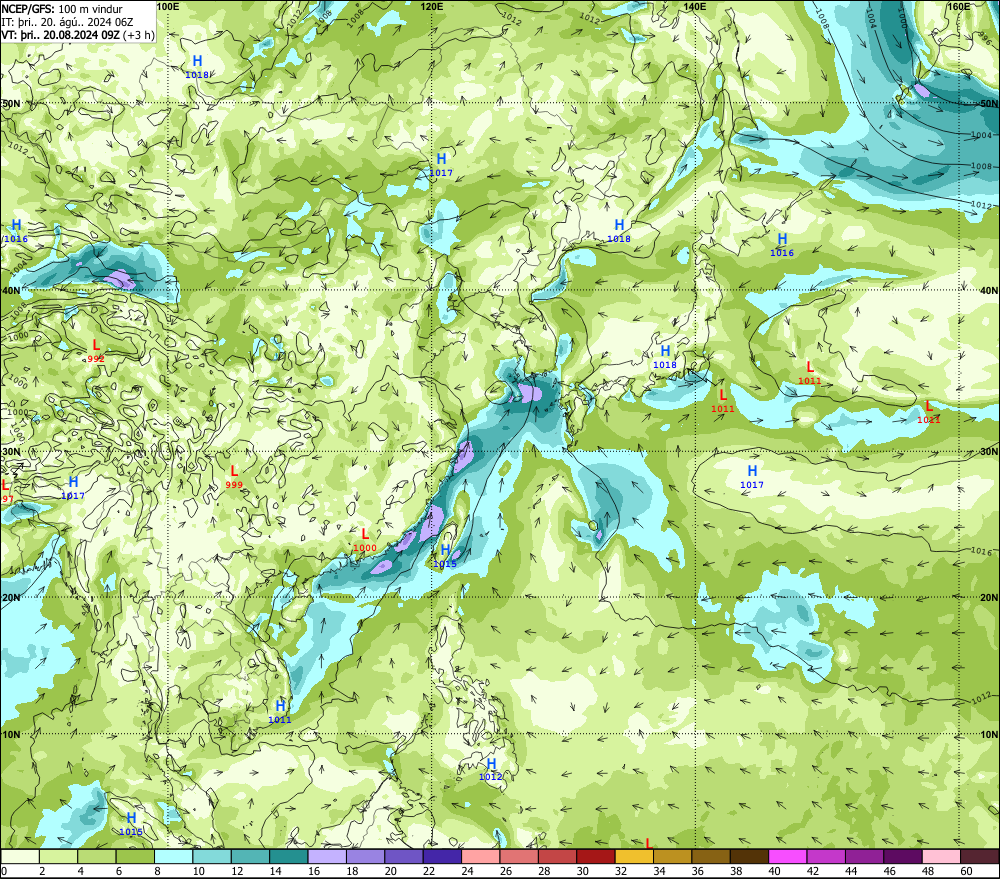The width and height of the screenshot is (1000, 879).
Task: Click the pale yellow 0–2 legend swatch
Action: (x=20, y=857)
